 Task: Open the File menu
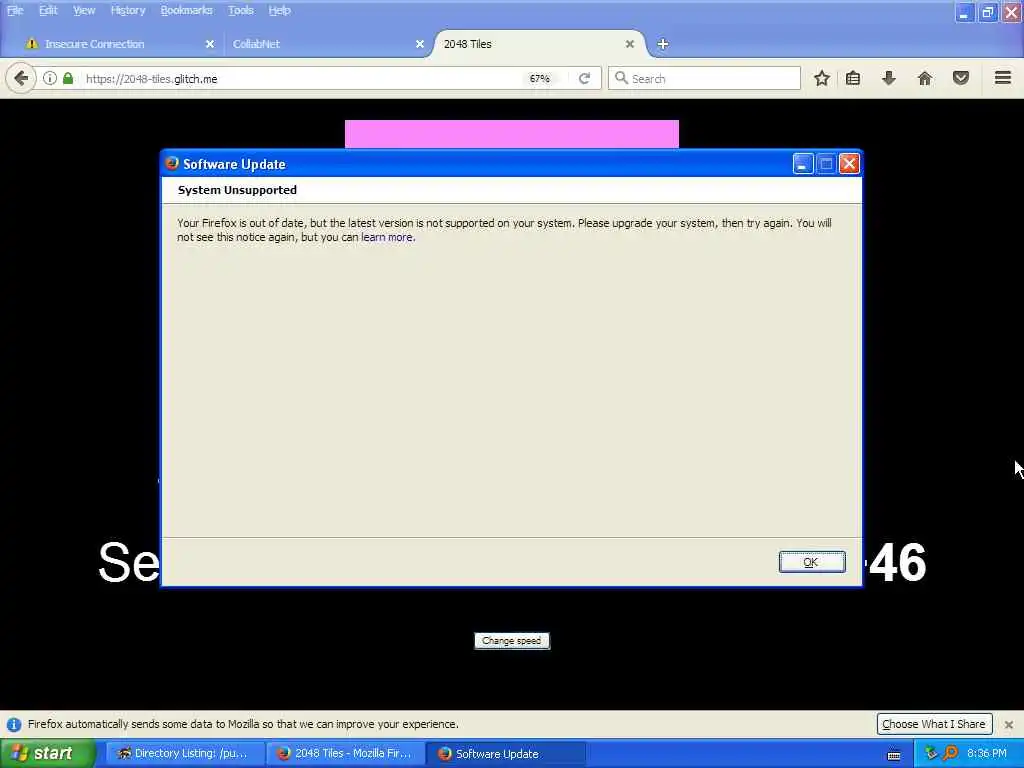(15, 10)
